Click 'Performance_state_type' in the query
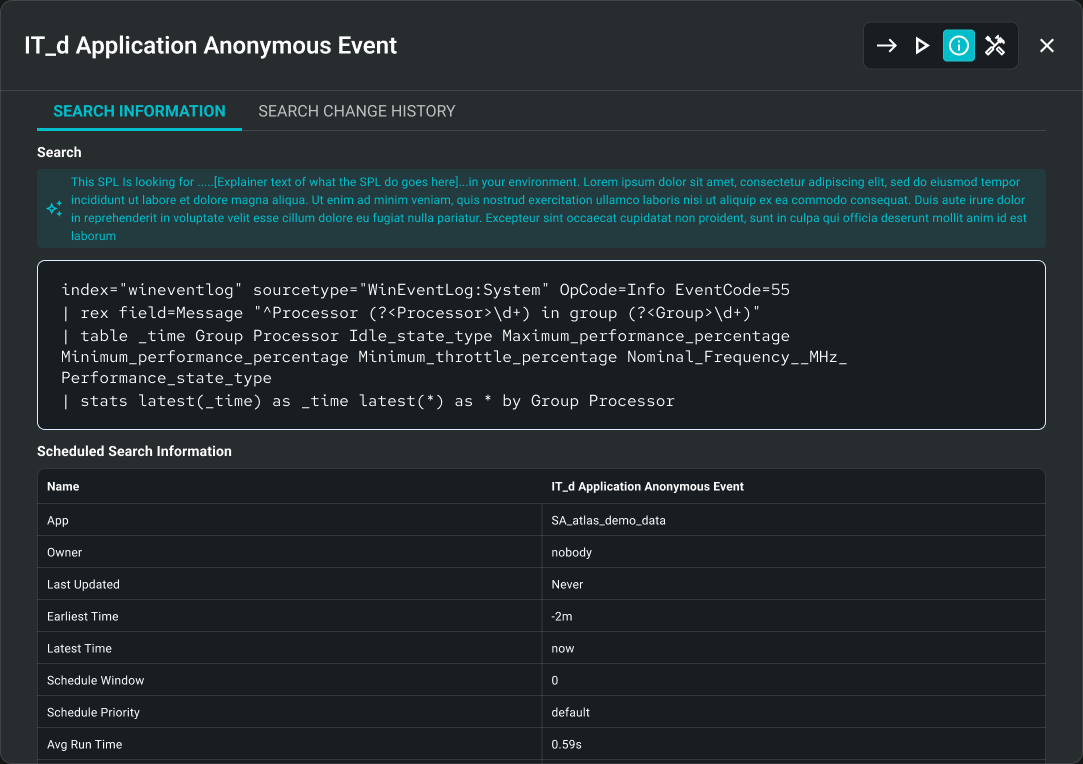Image resolution: width=1083 pixels, height=764 pixels. click(166, 378)
